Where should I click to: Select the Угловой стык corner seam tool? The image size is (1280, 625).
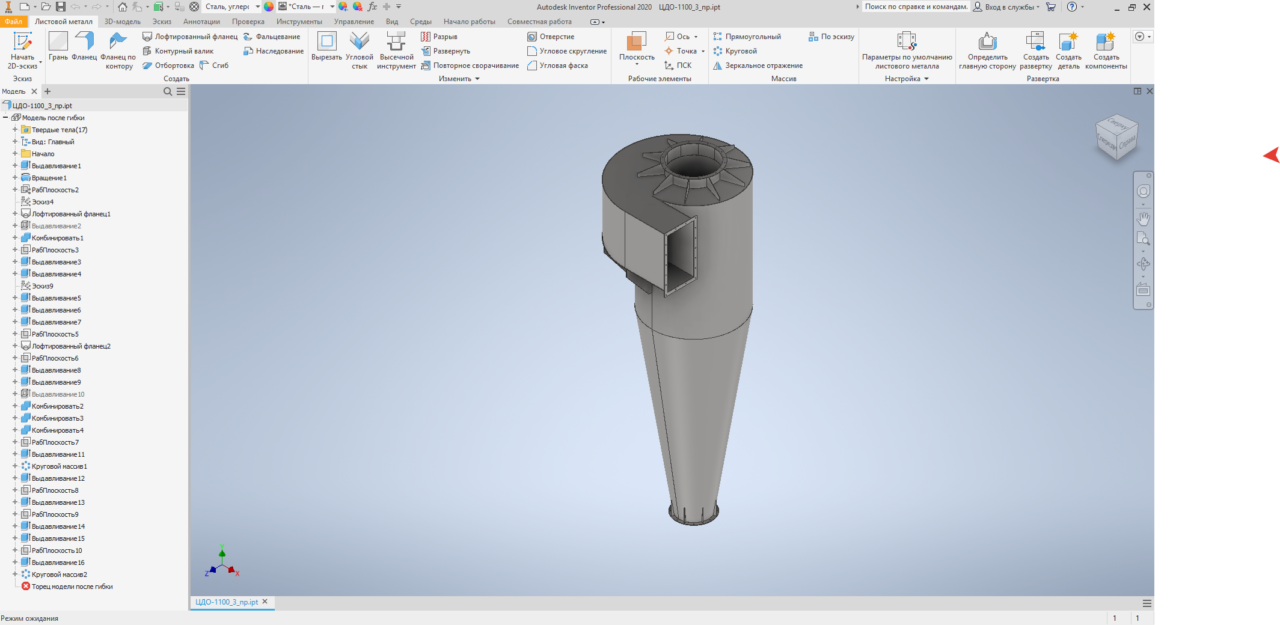pyautogui.click(x=359, y=42)
